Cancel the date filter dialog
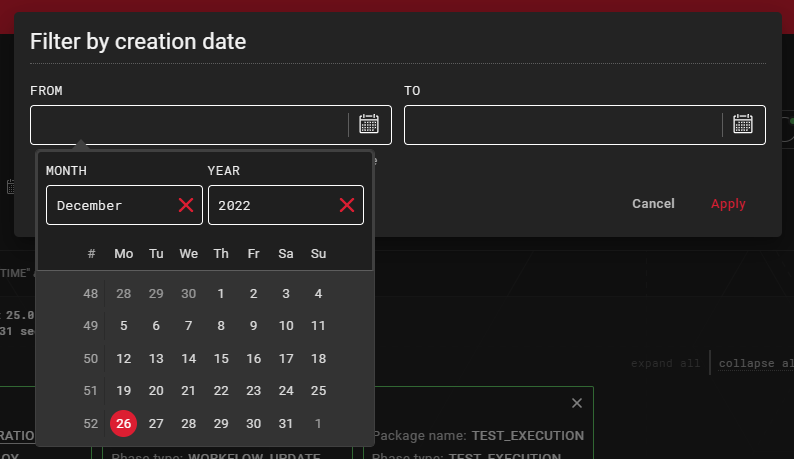Screen dimensions: 794x459 click(653, 204)
